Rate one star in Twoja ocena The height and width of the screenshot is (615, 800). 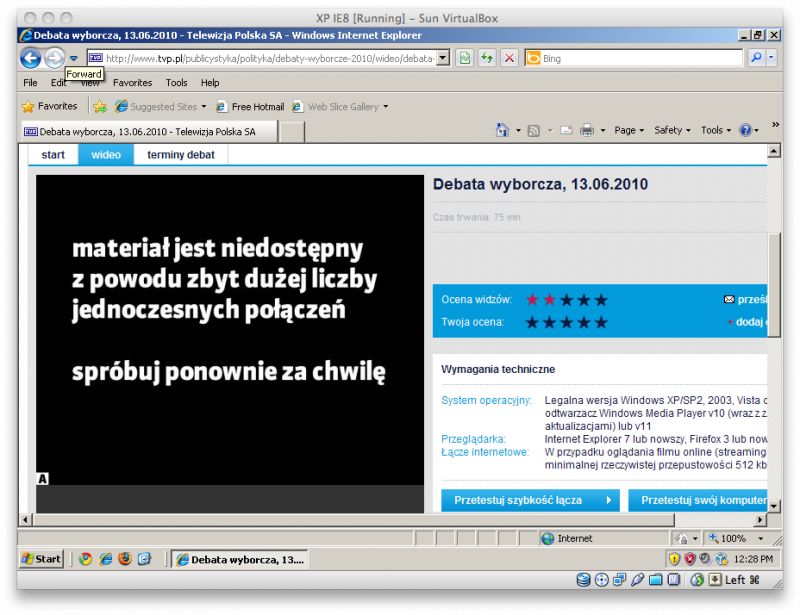click(x=532, y=322)
